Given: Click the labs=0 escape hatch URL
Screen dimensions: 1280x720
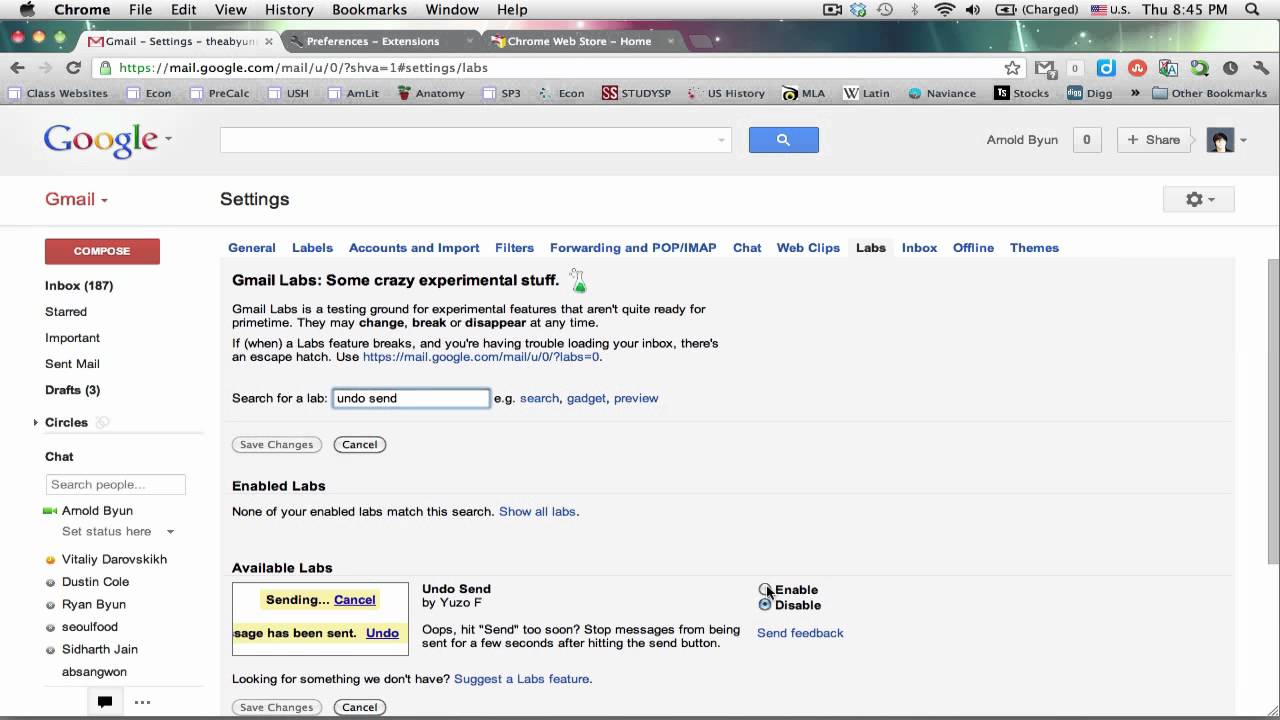Looking at the screenshot, I should (481, 357).
